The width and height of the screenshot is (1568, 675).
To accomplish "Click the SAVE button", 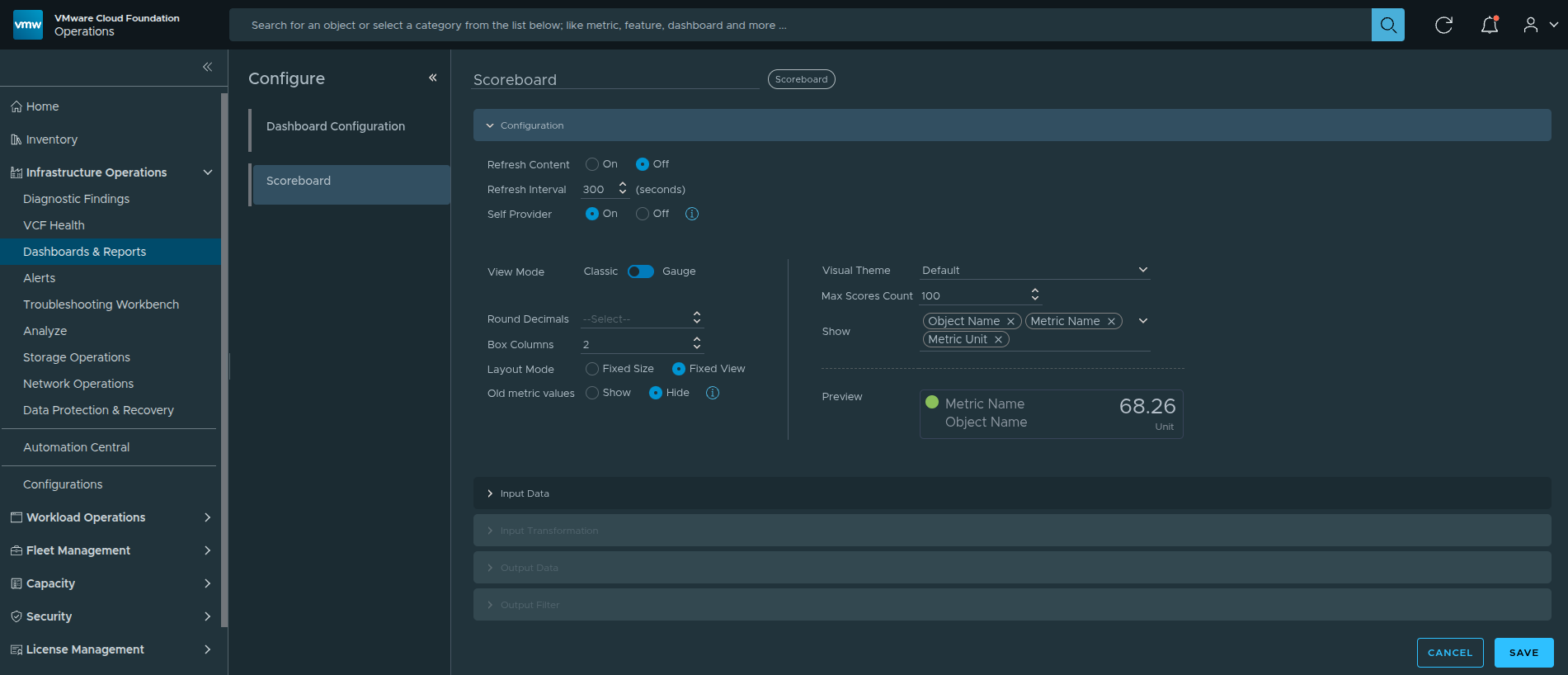I will point(1523,653).
